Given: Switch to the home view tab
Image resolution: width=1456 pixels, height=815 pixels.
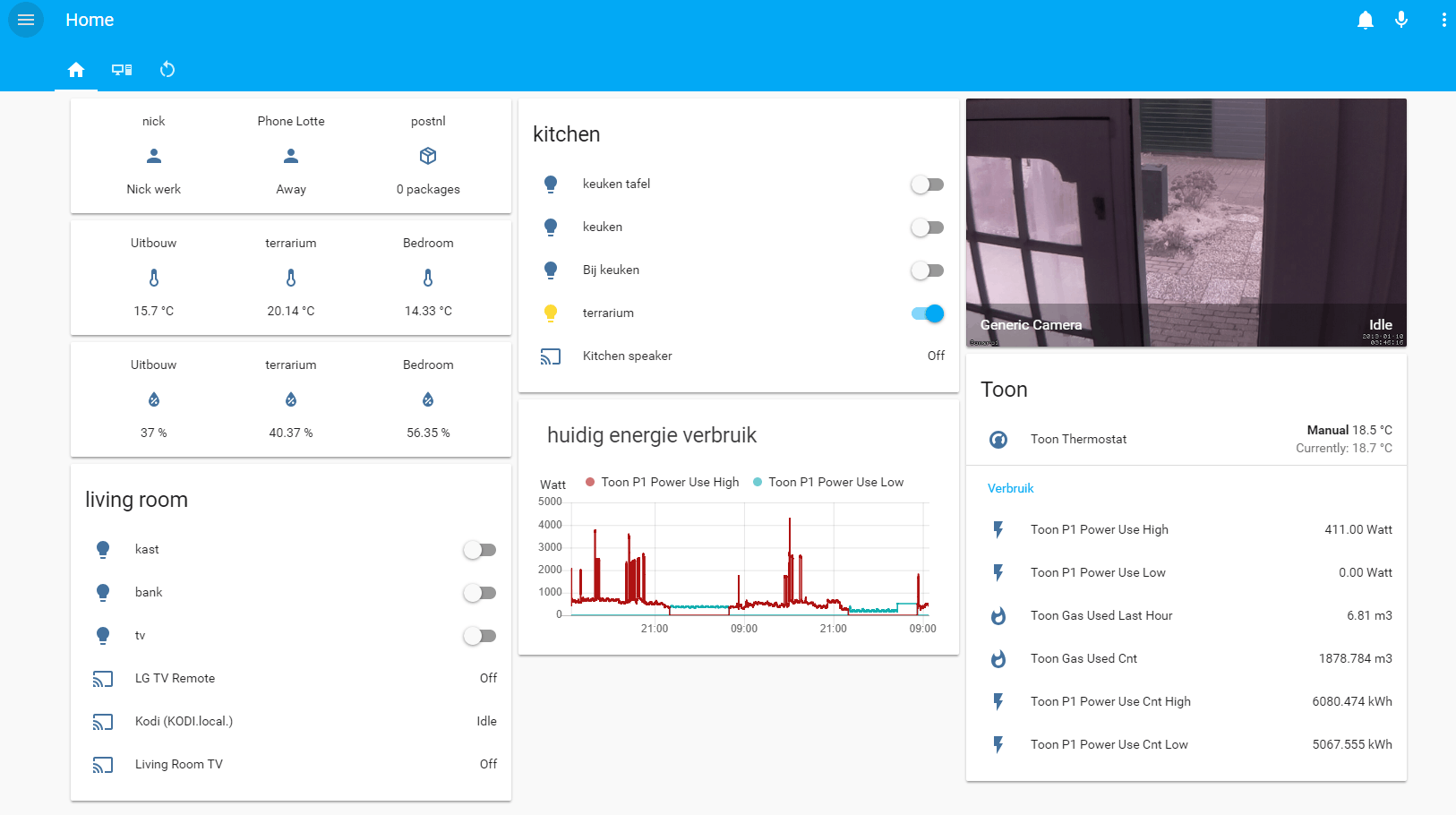Looking at the screenshot, I should click(x=76, y=70).
